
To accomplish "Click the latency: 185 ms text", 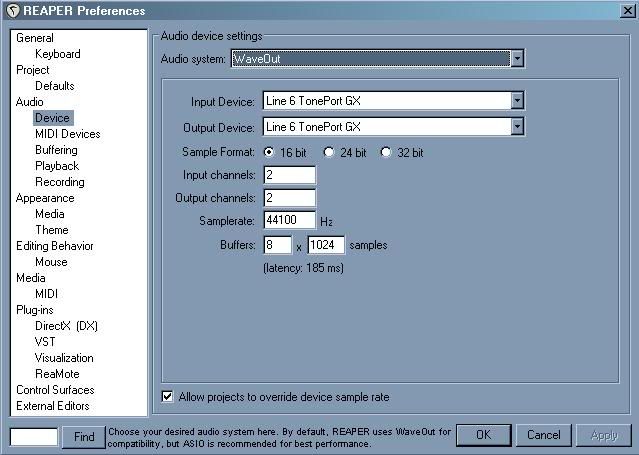I will pyautogui.click(x=304, y=268).
